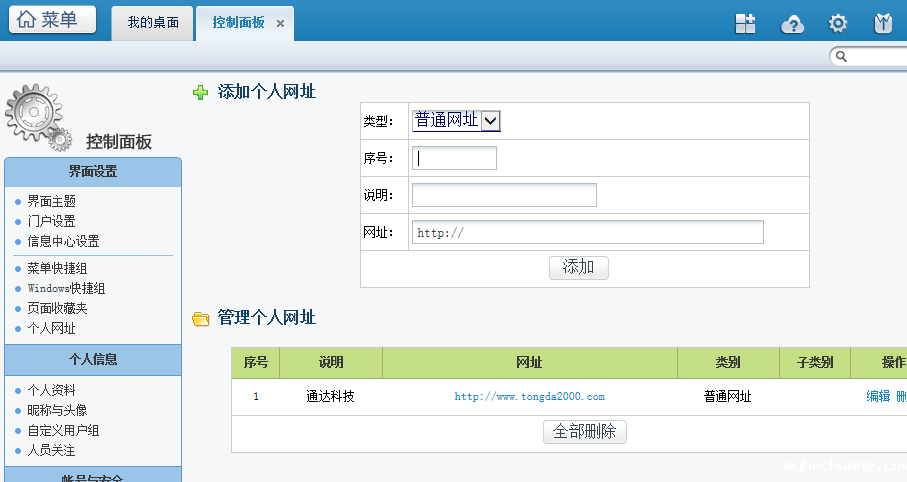Click the shirt-and-tie user icon
The image size is (907, 482).
tap(883, 24)
